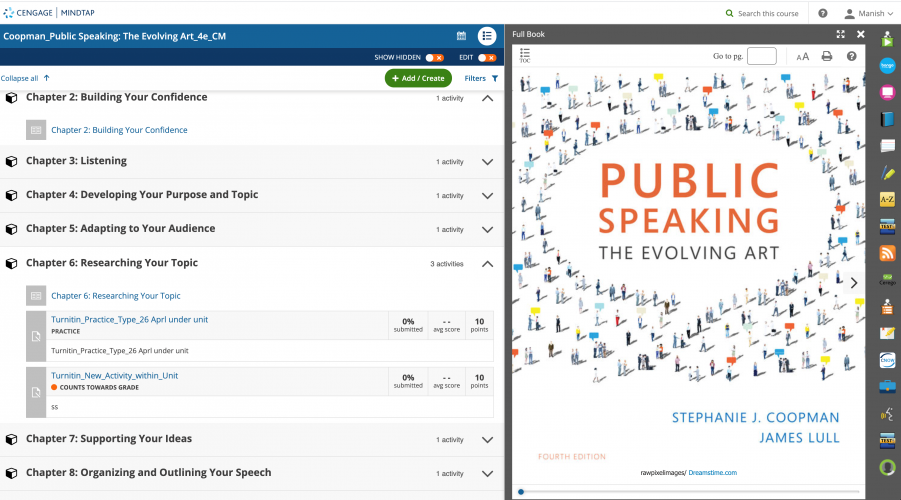The height and width of the screenshot is (500, 901).
Task: Open the pink monitor app icon
Action: tap(887, 92)
